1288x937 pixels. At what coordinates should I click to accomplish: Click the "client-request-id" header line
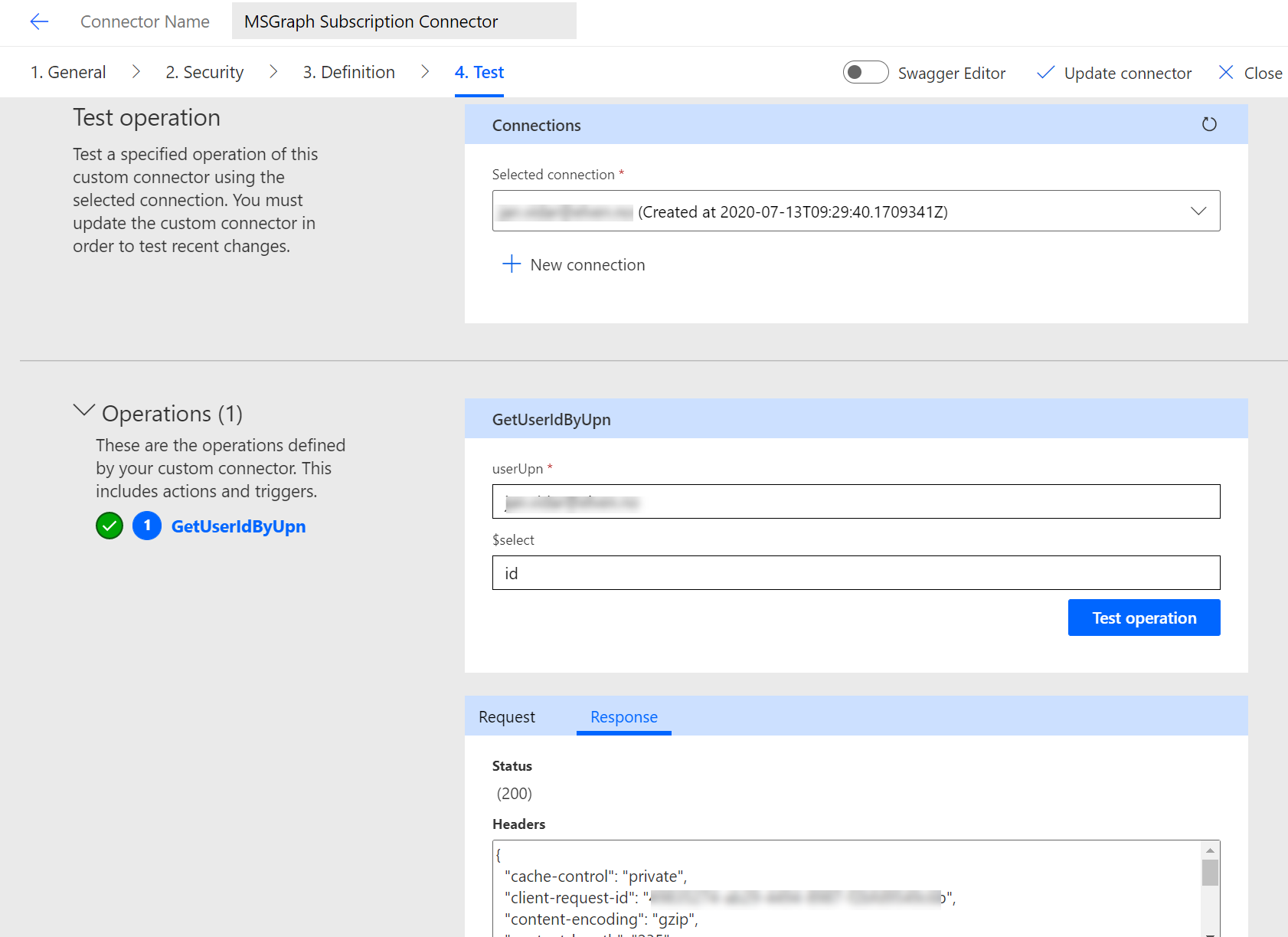pos(731,898)
